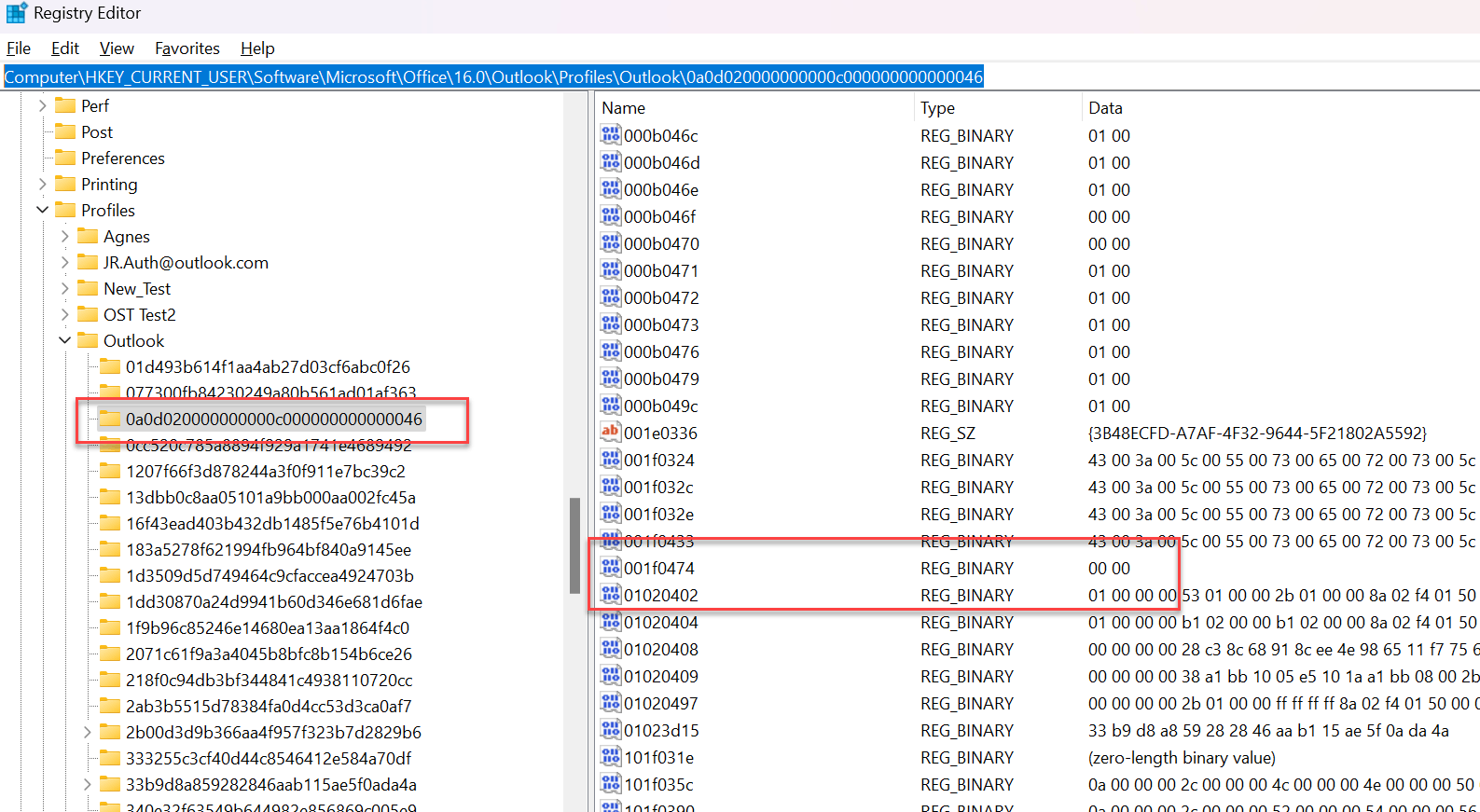The height and width of the screenshot is (812, 1480).
Task: Expand the 33b9d8a859282846aab115ae5f0ada4a key
Action: pyautogui.click(x=87, y=785)
